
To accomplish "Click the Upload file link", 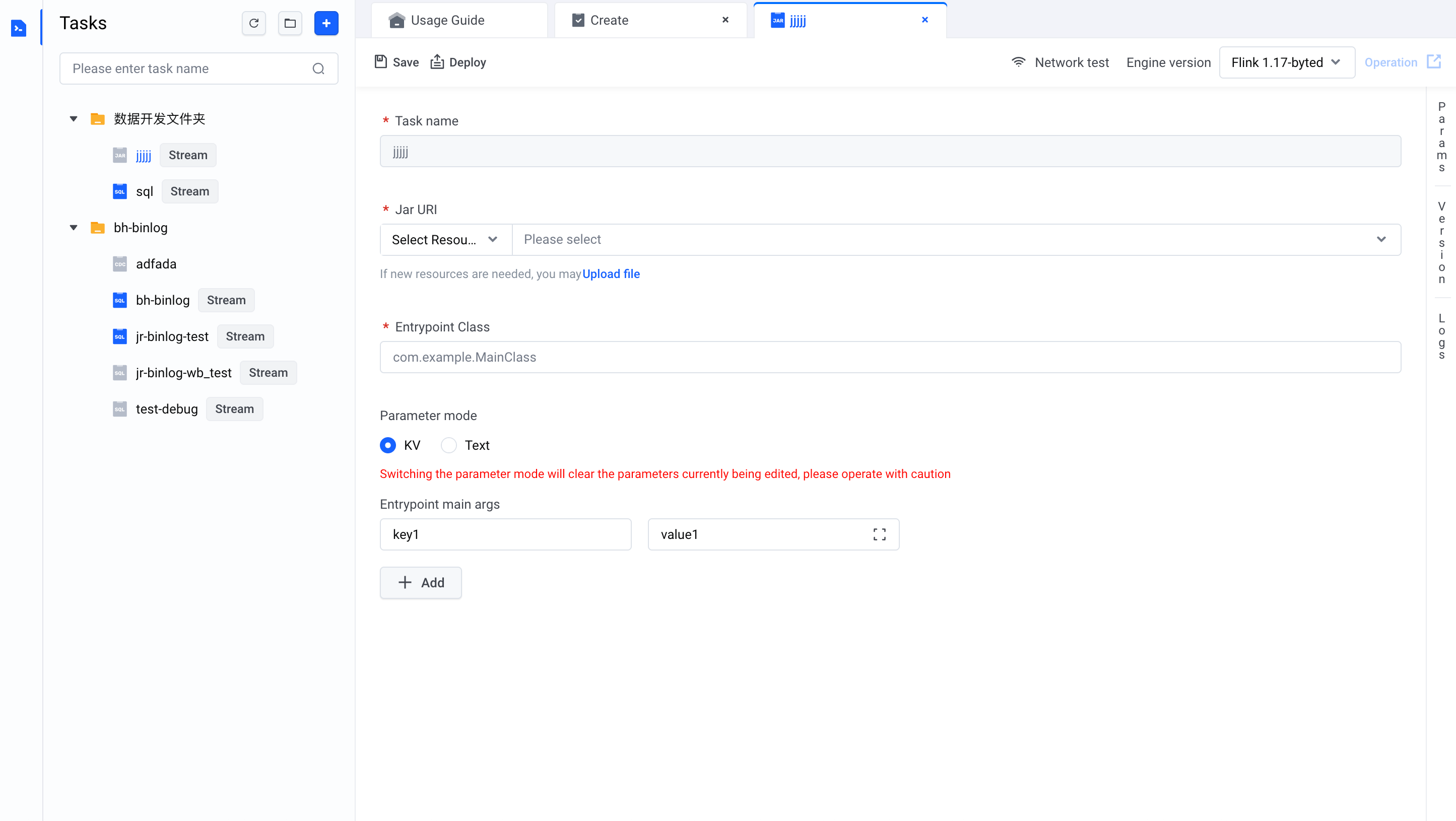I will [x=611, y=274].
